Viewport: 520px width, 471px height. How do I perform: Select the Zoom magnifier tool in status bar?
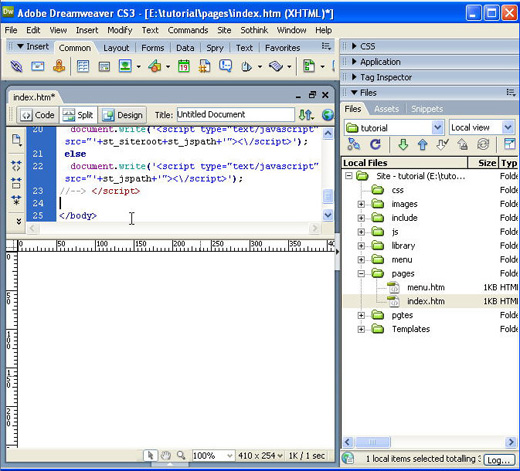point(181,455)
